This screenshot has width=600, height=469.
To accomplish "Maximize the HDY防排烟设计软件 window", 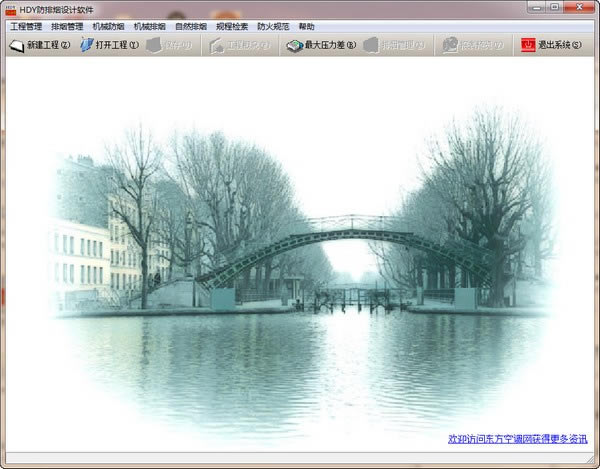I will tap(553, 7).
